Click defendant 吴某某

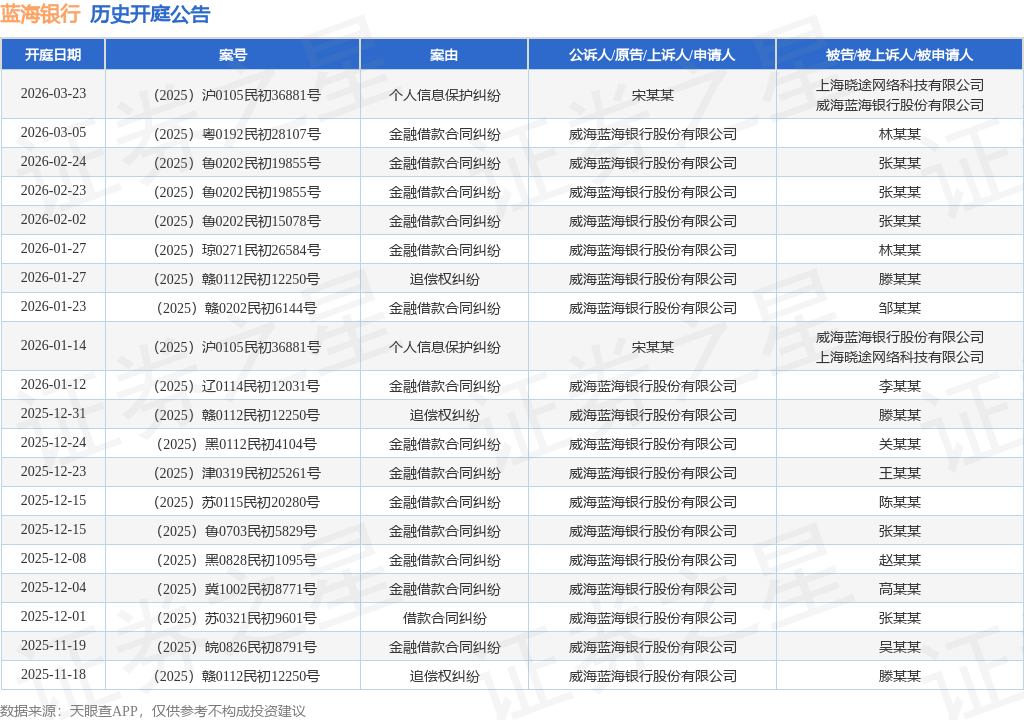click(900, 647)
